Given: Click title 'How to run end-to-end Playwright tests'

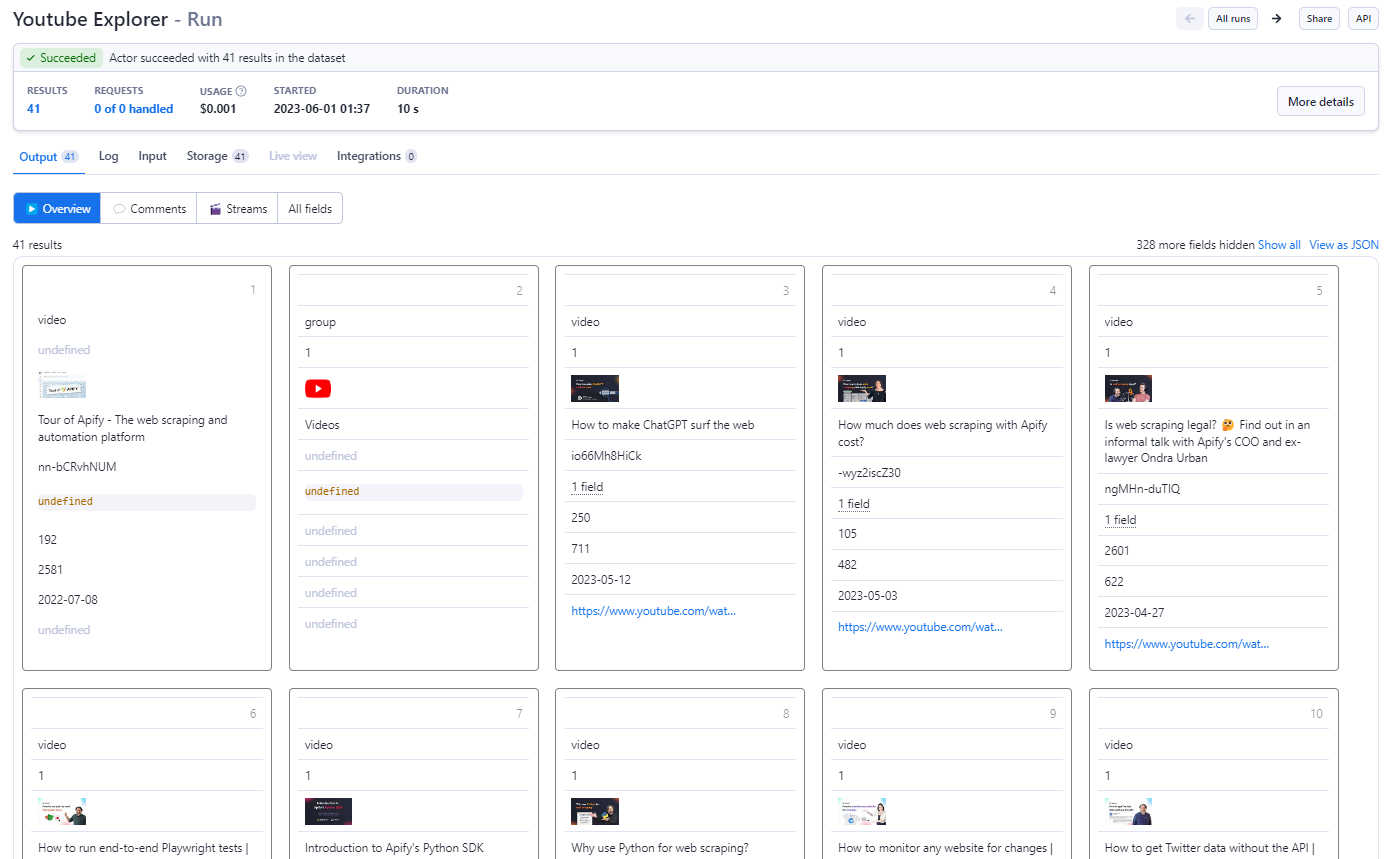Looking at the screenshot, I should coord(143,848).
